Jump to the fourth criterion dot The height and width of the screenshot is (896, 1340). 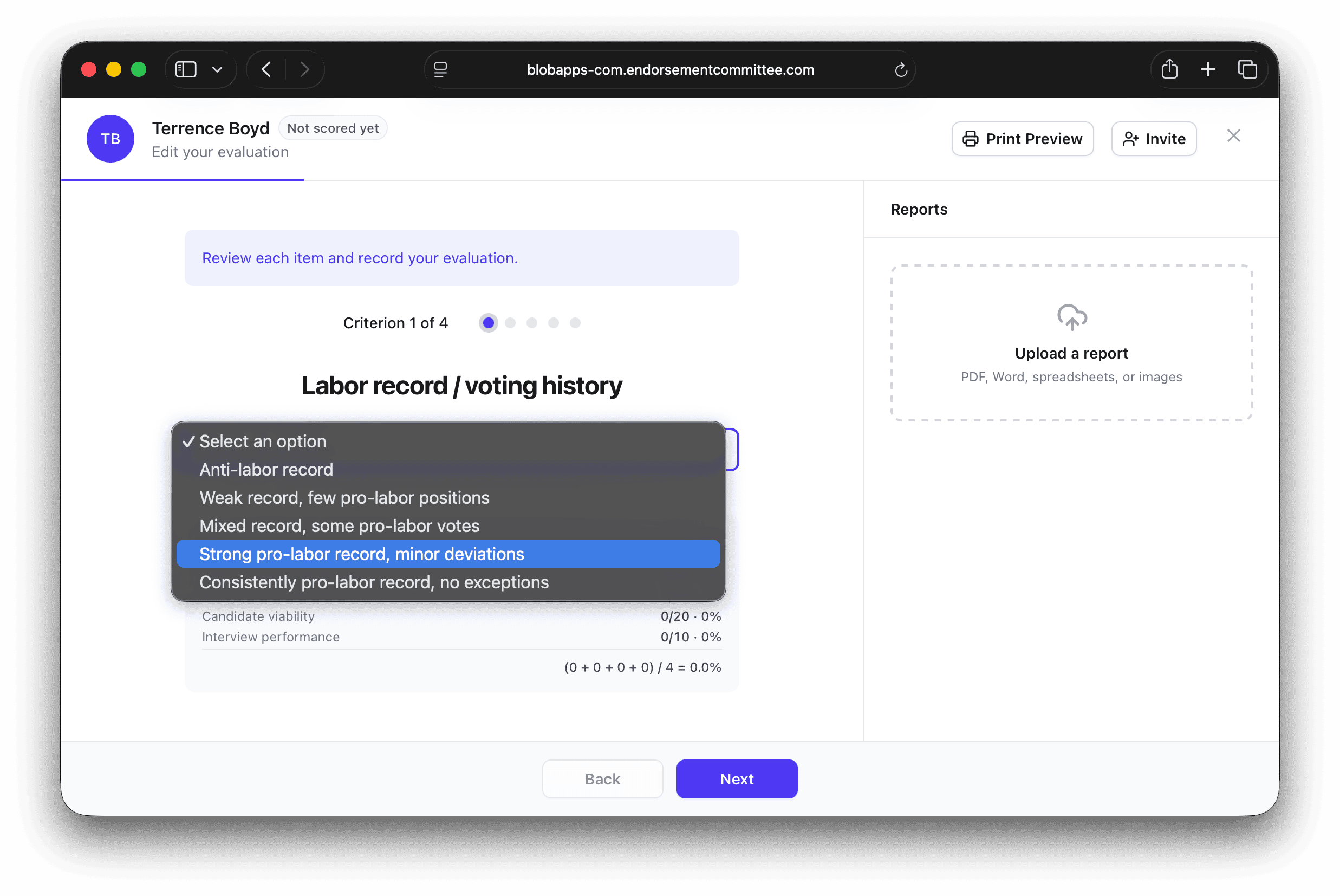tap(554, 323)
